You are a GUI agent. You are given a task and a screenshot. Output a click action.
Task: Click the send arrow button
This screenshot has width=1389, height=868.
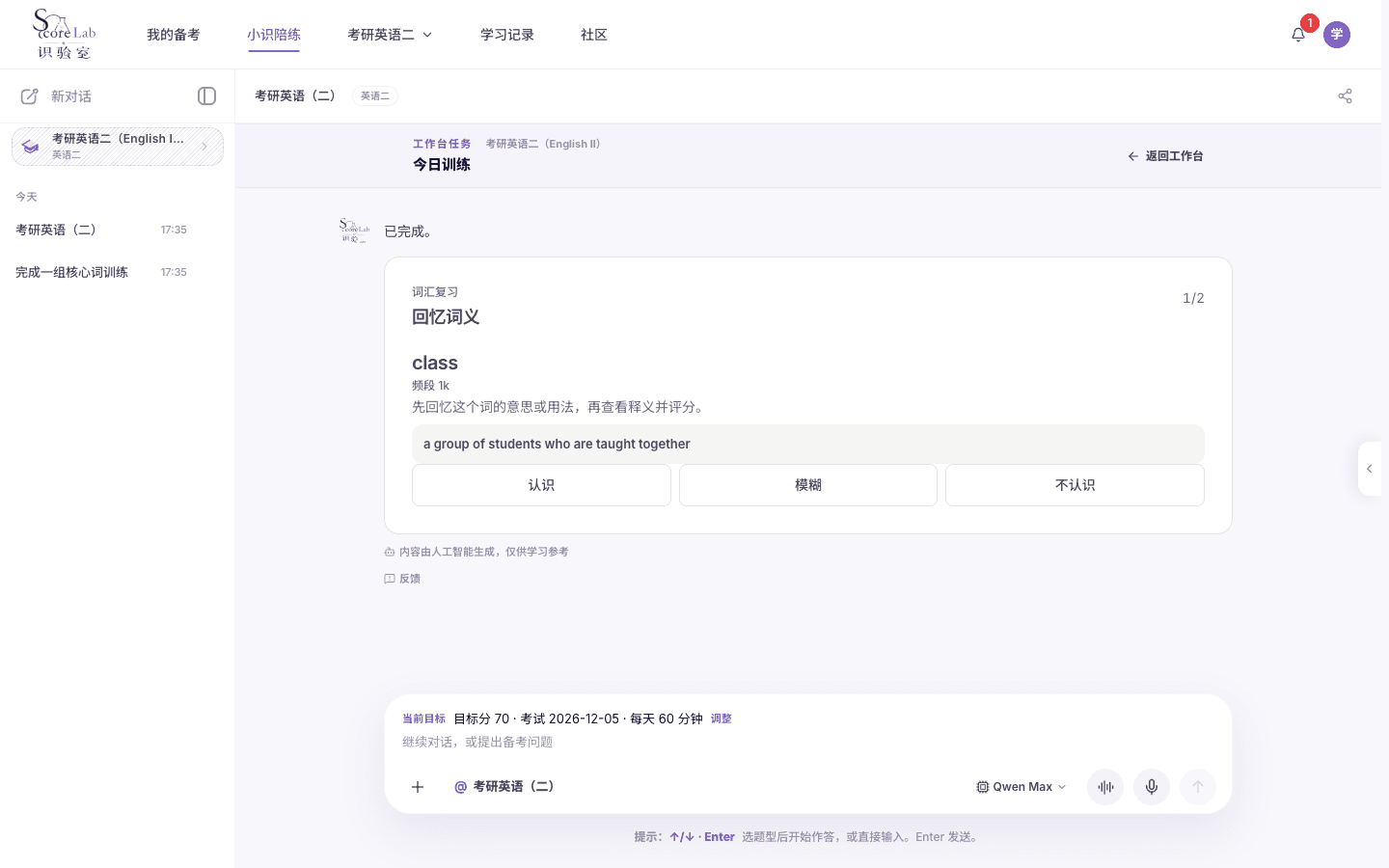(x=1198, y=787)
